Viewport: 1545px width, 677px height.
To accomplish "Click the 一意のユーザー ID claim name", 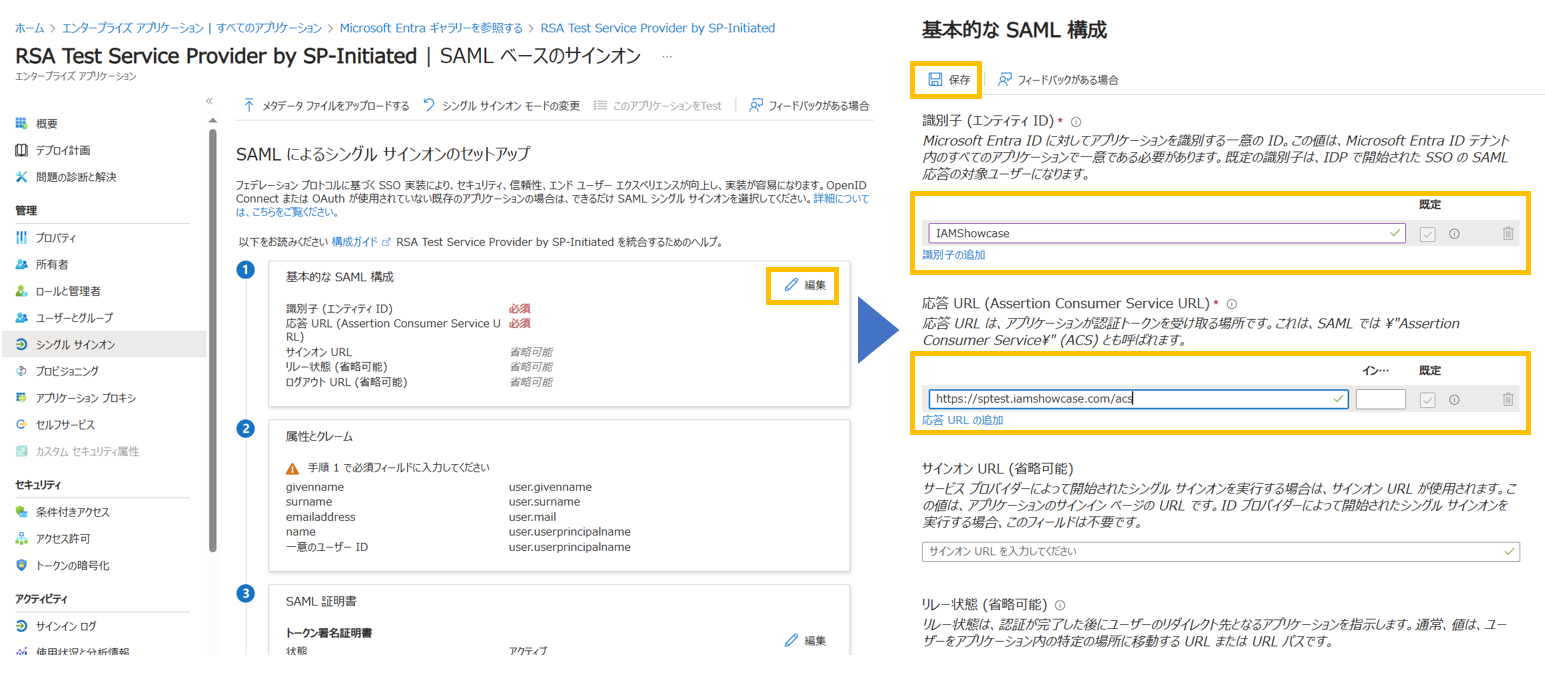I will click(x=327, y=547).
